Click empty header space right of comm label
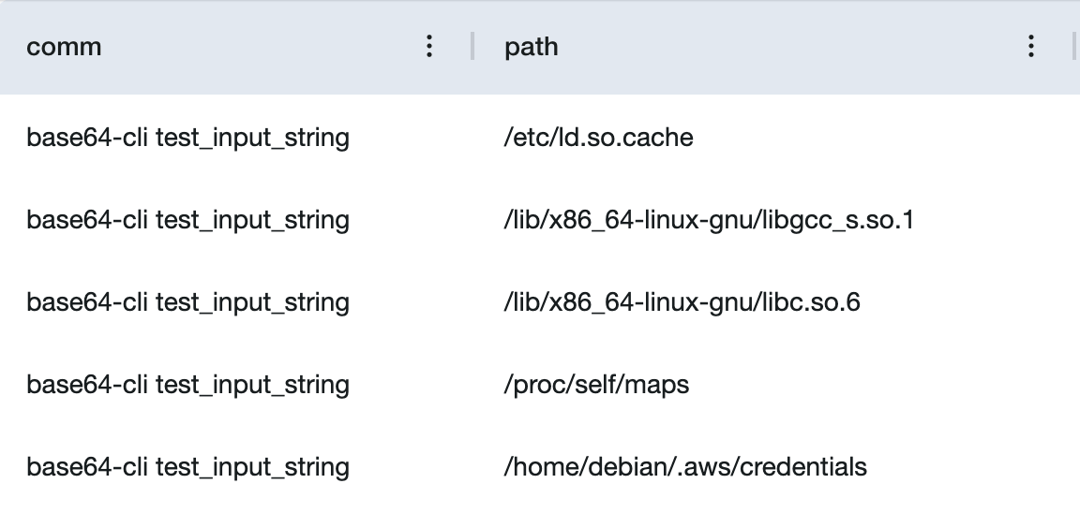This screenshot has width=1080, height=513. pyautogui.click(x=260, y=46)
